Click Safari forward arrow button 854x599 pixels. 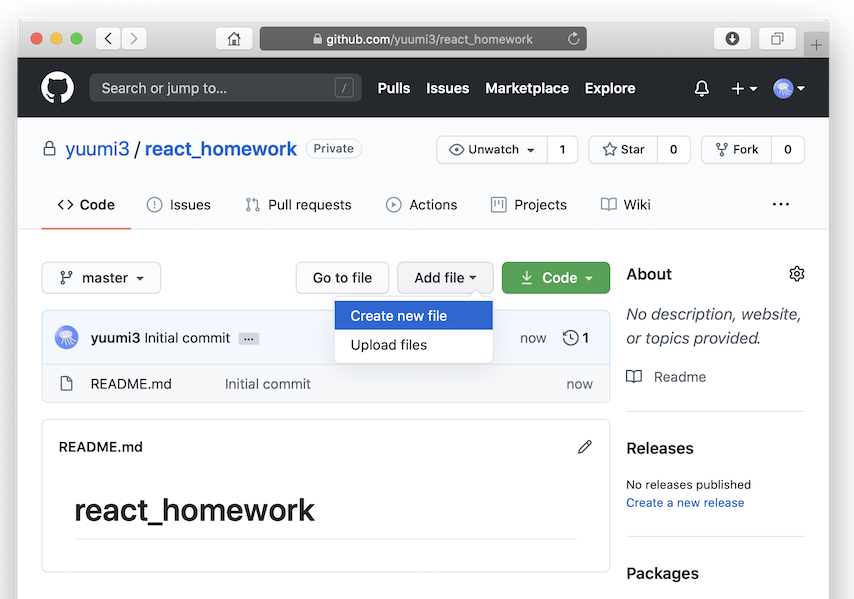pyautogui.click(x=134, y=39)
